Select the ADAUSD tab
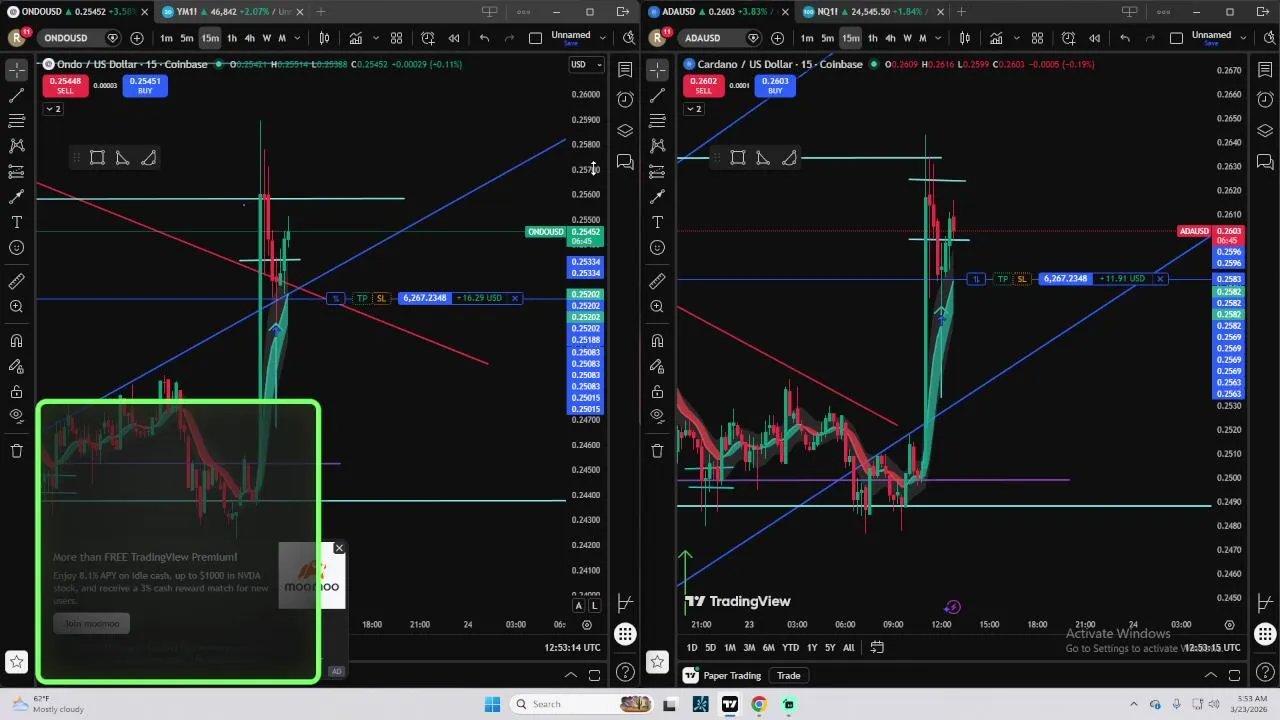The width and height of the screenshot is (1280, 720). (718, 12)
